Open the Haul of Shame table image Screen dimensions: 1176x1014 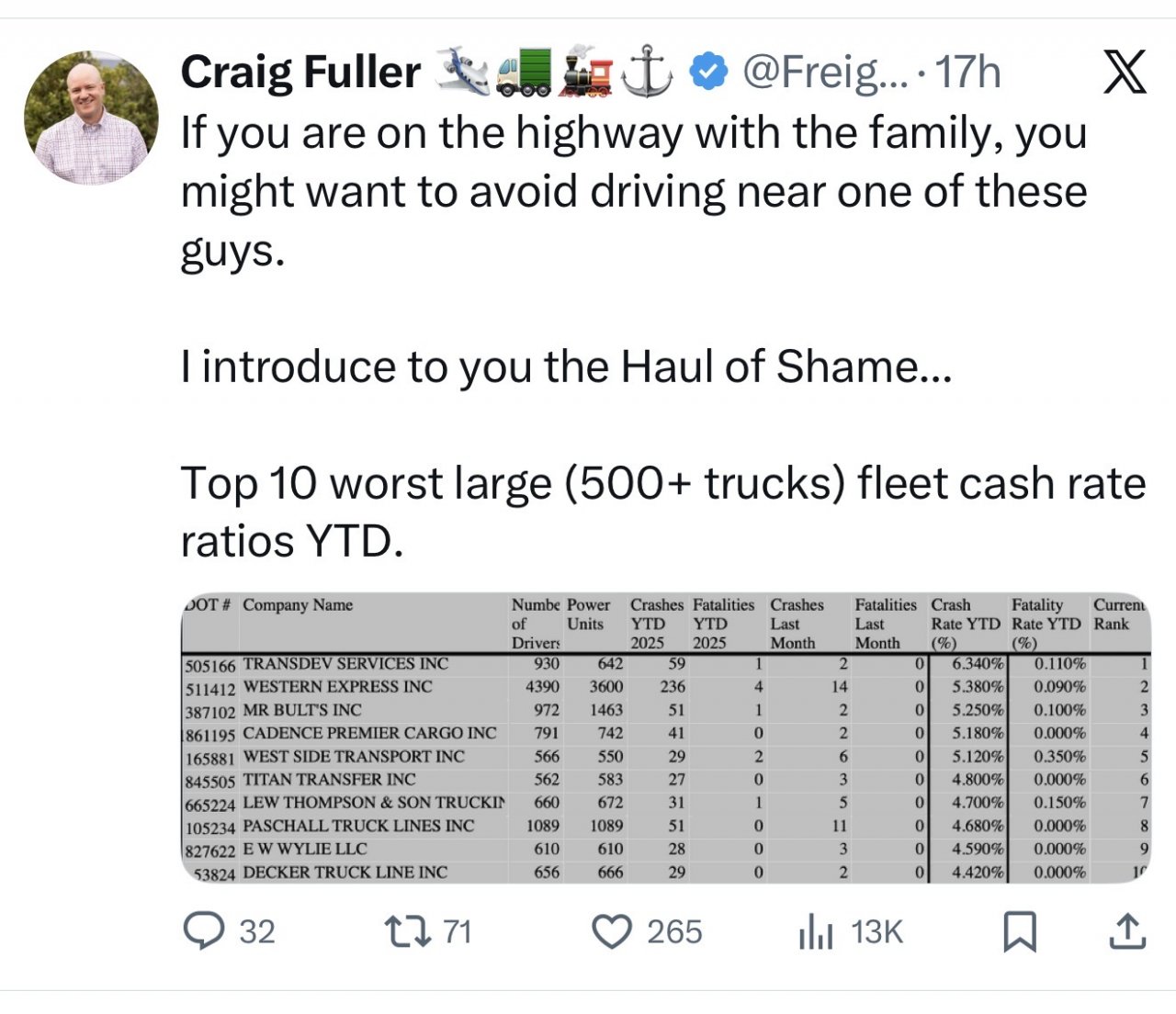coord(665,738)
